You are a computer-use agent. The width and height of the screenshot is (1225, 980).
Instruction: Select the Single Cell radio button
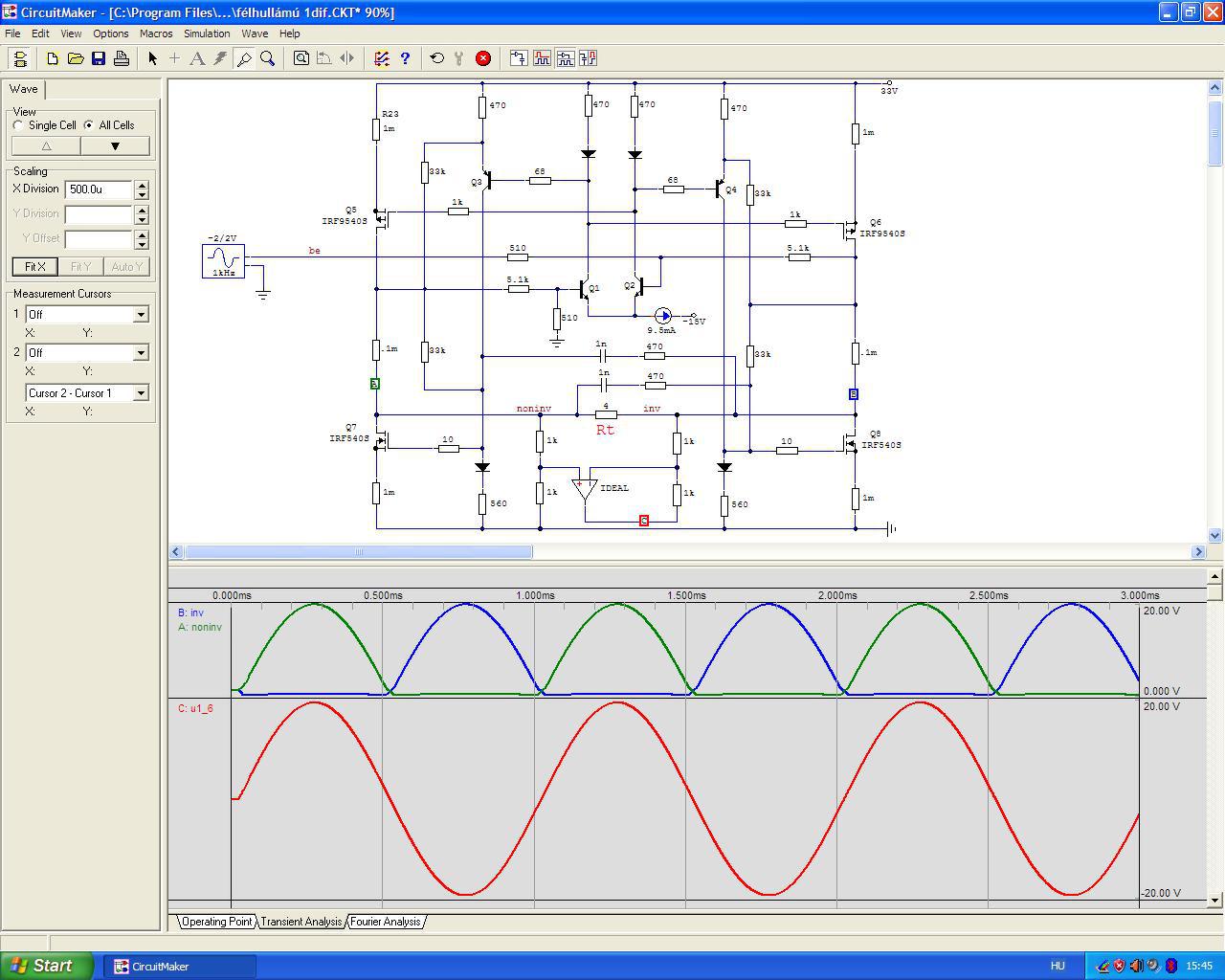coord(18,125)
